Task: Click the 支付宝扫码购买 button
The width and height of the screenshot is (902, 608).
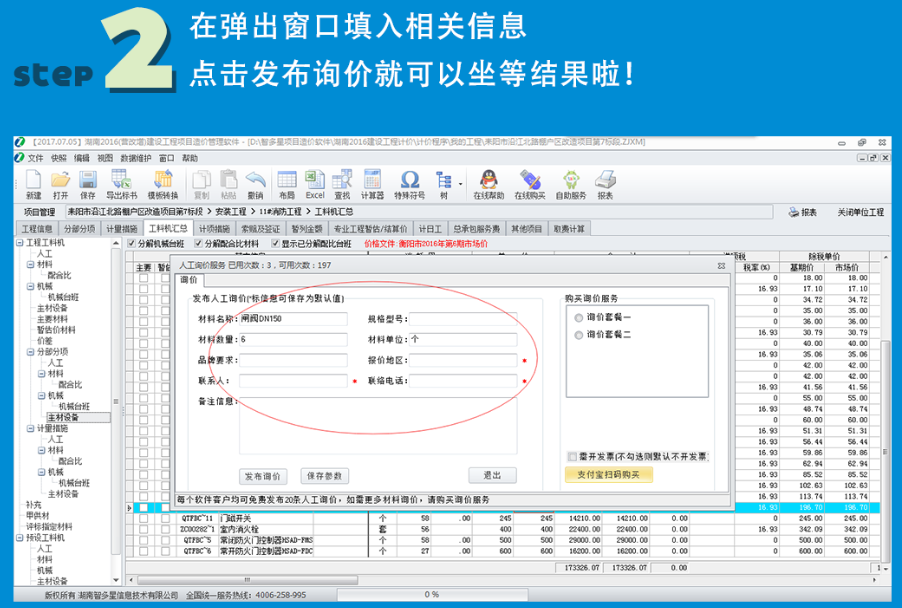Action: point(608,475)
